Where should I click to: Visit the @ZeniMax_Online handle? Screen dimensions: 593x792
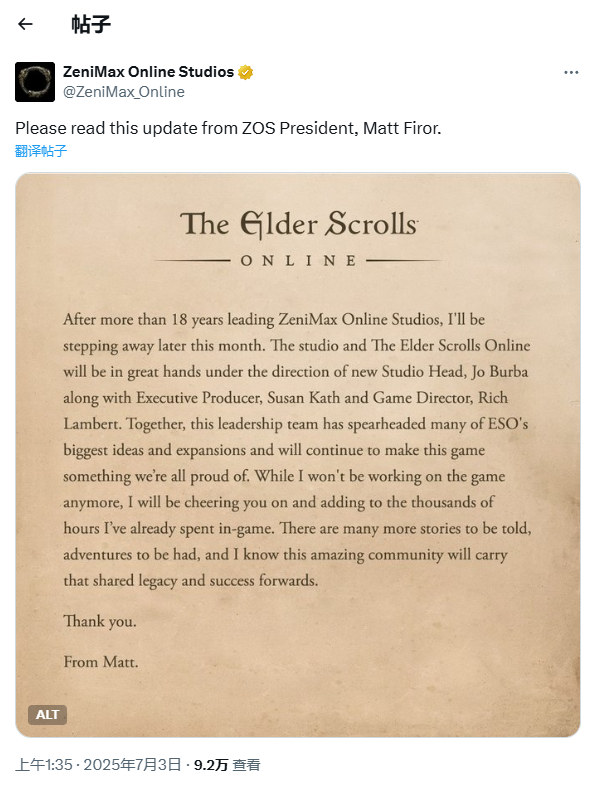point(124,92)
